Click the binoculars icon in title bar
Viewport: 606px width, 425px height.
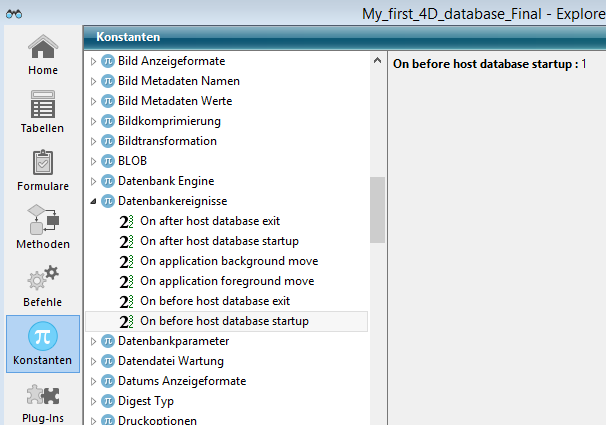15,13
